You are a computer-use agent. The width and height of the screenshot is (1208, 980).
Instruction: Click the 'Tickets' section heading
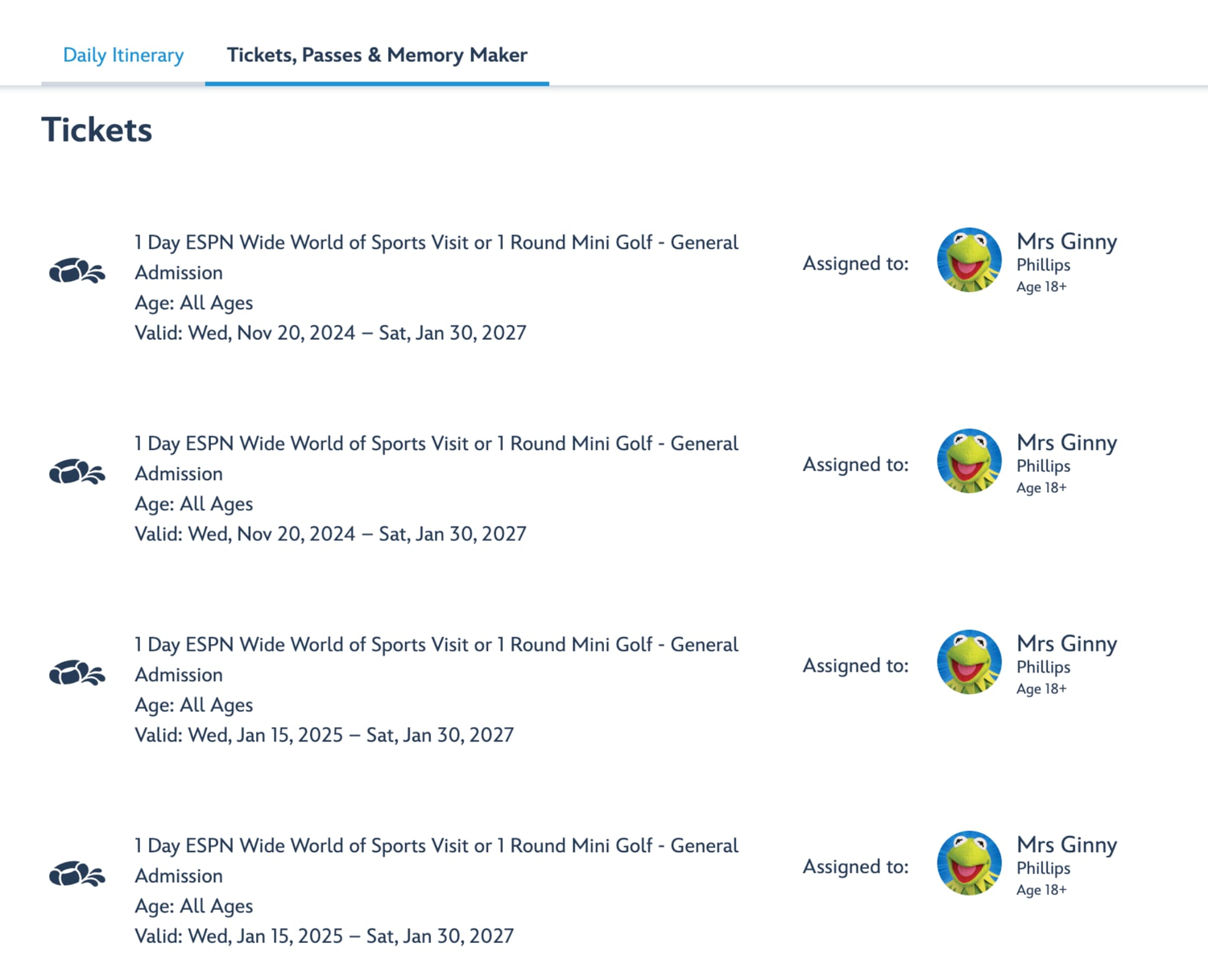tap(97, 130)
